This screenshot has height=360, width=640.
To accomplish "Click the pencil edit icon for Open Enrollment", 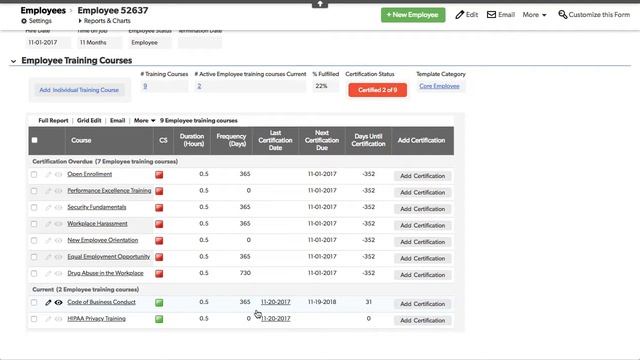I will coord(48,174).
